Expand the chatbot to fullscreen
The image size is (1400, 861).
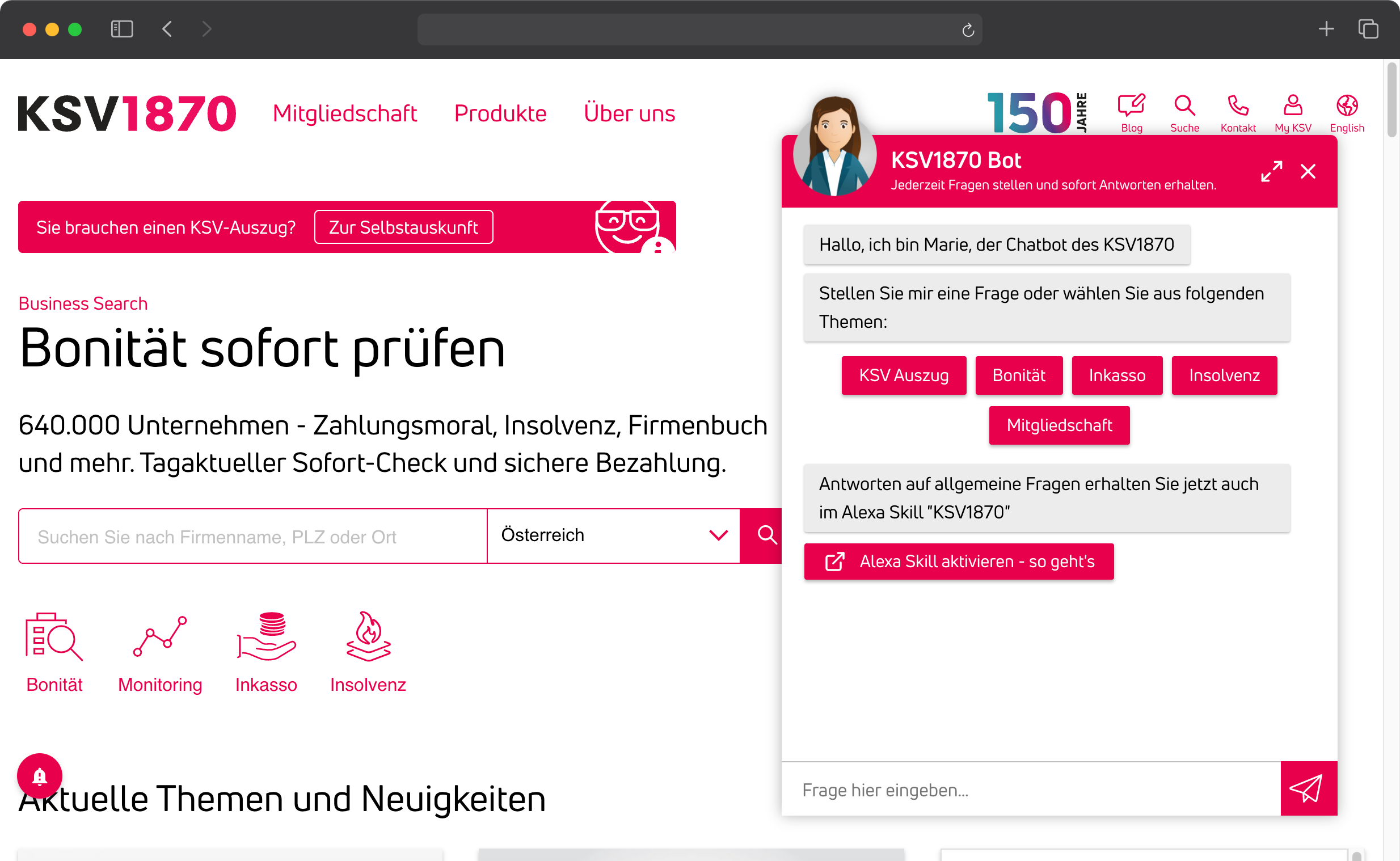[x=1270, y=170]
